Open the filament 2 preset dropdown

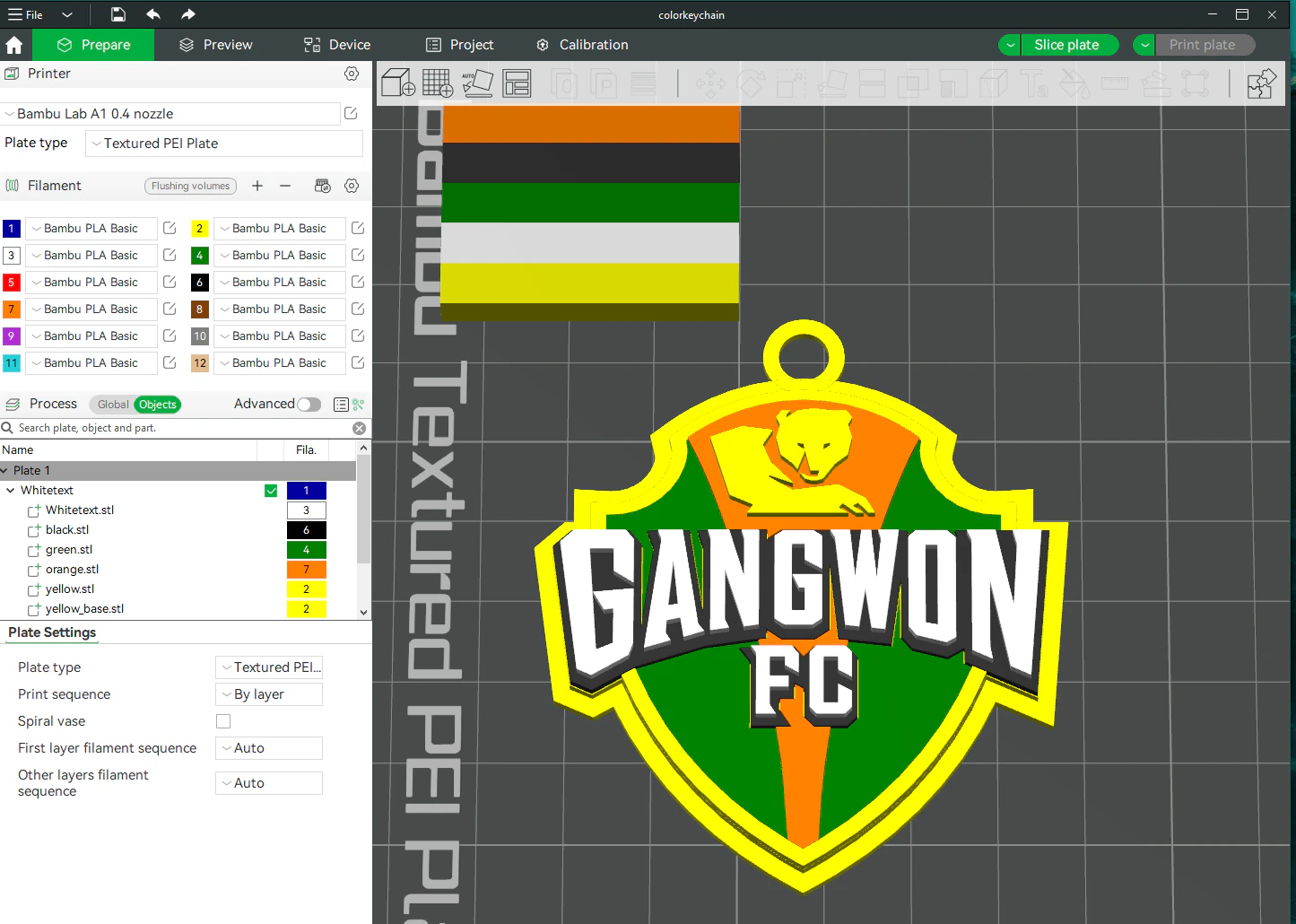click(x=280, y=229)
